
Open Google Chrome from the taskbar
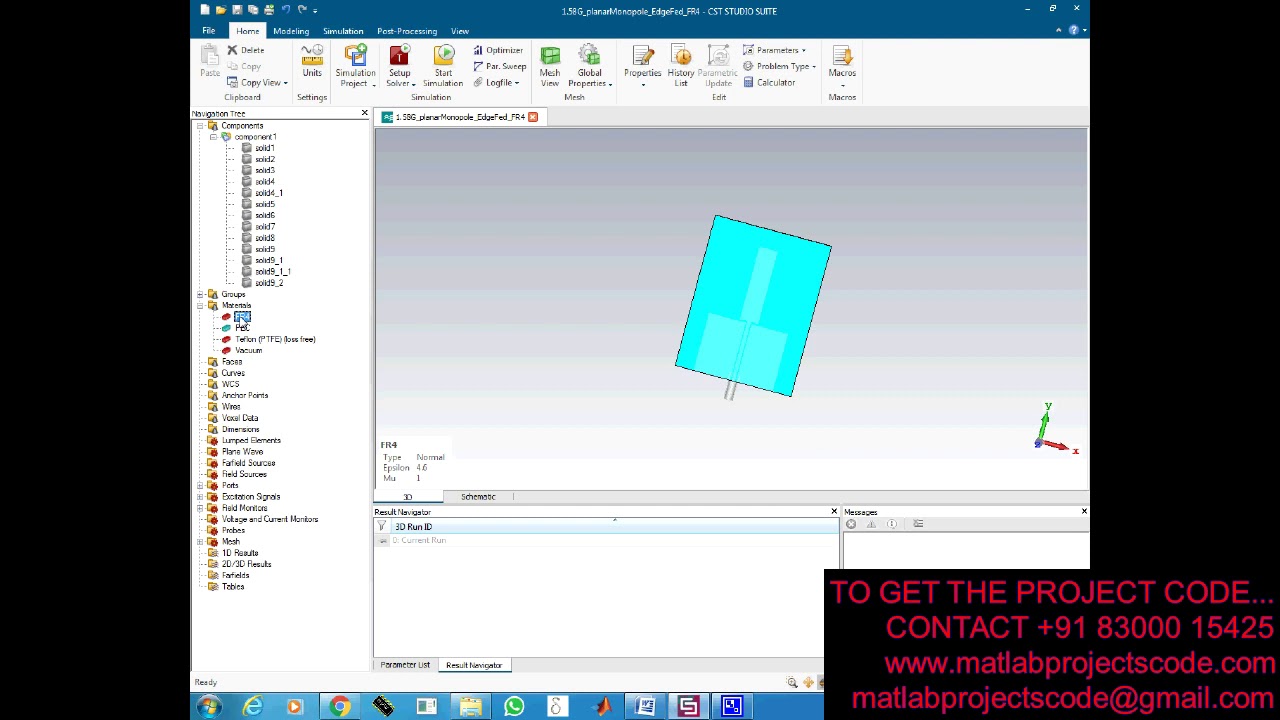pyautogui.click(x=340, y=707)
